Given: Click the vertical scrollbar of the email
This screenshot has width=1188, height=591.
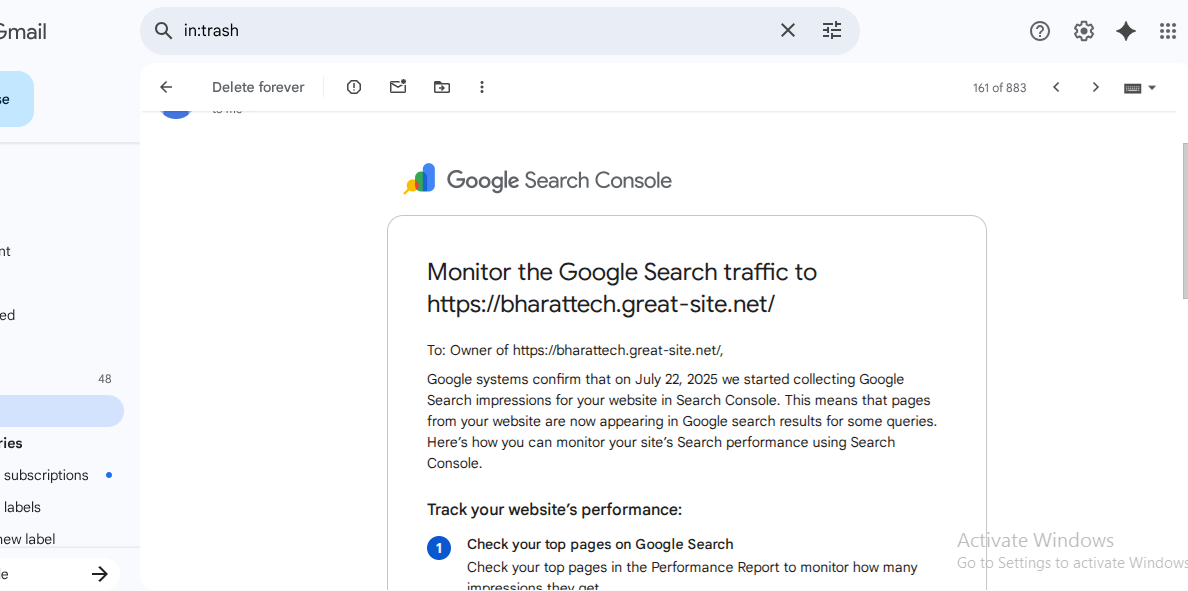Looking at the screenshot, I should [x=1184, y=220].
